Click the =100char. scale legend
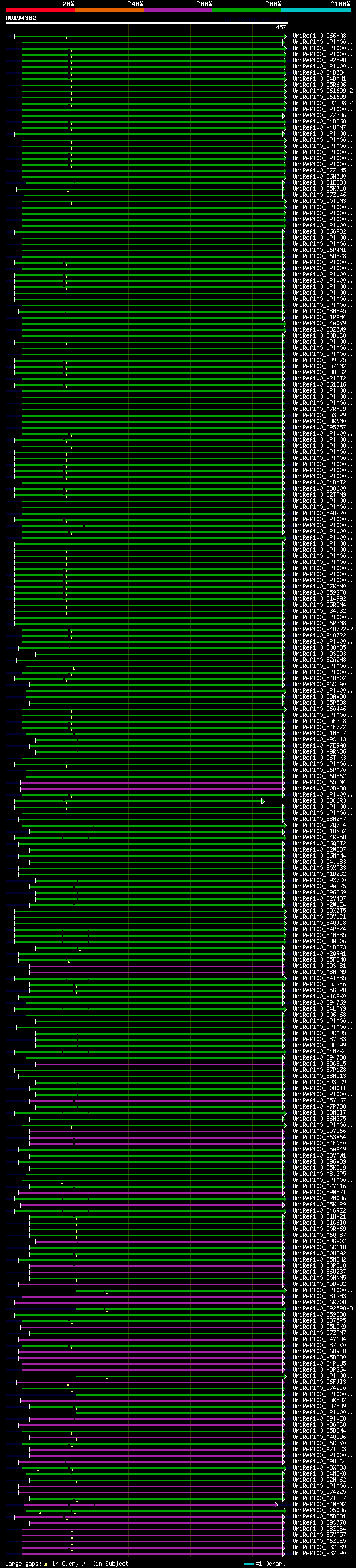This screenshot has width=356, height=1568. 264,1563
